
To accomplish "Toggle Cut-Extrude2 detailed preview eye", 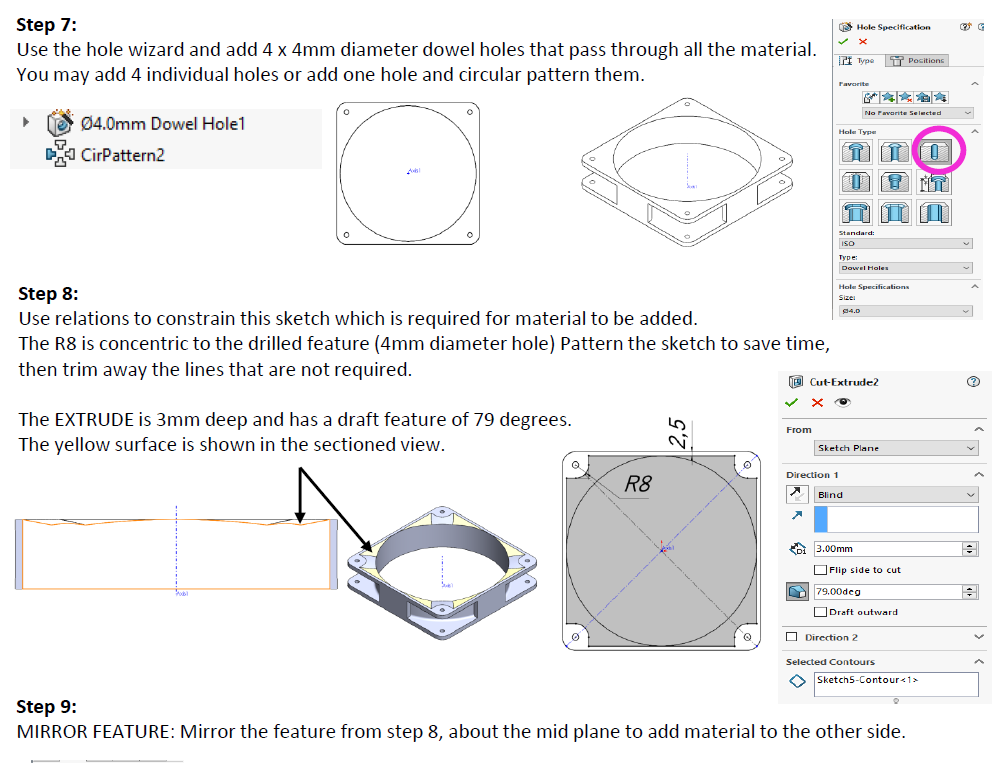I will pos(842,402).
